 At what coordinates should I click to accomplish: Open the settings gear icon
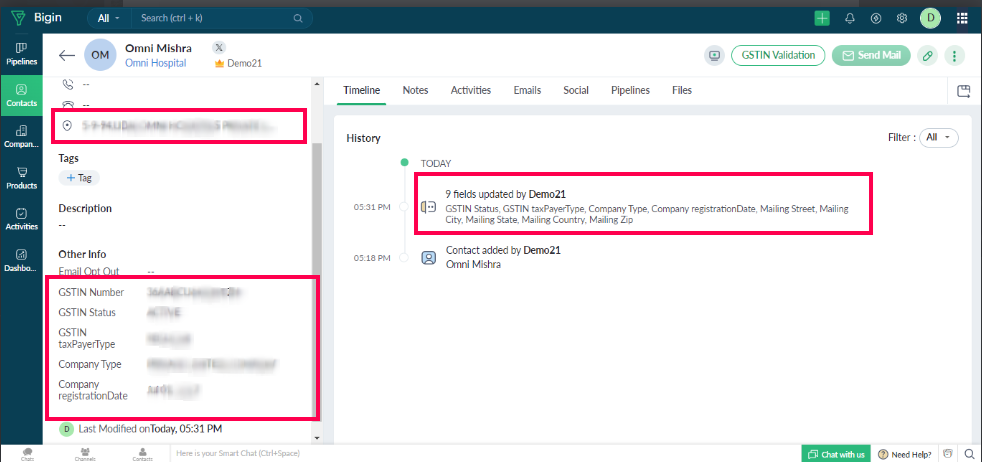[x=902, y=18]
